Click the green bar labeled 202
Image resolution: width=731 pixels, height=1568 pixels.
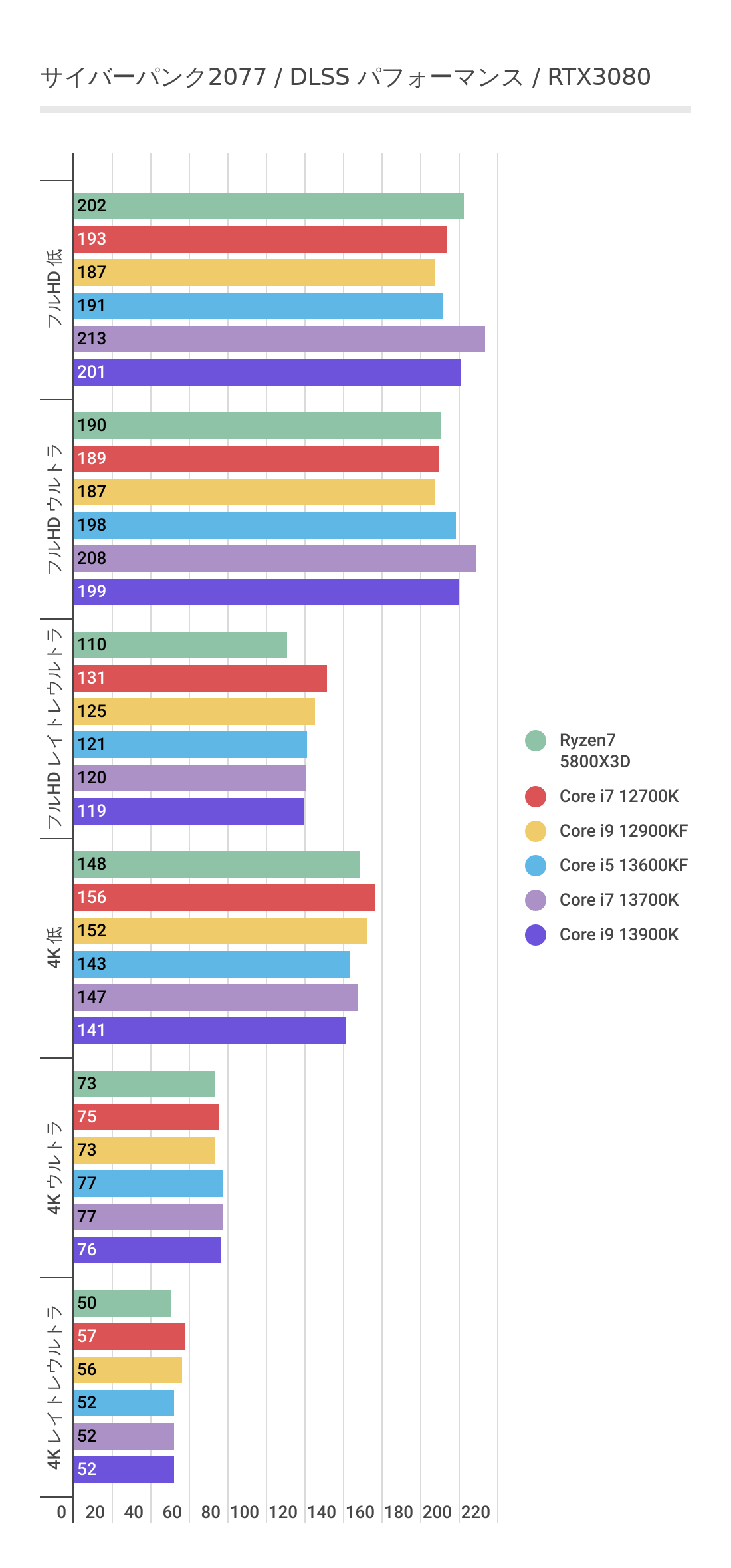click(x=268, y=206)
